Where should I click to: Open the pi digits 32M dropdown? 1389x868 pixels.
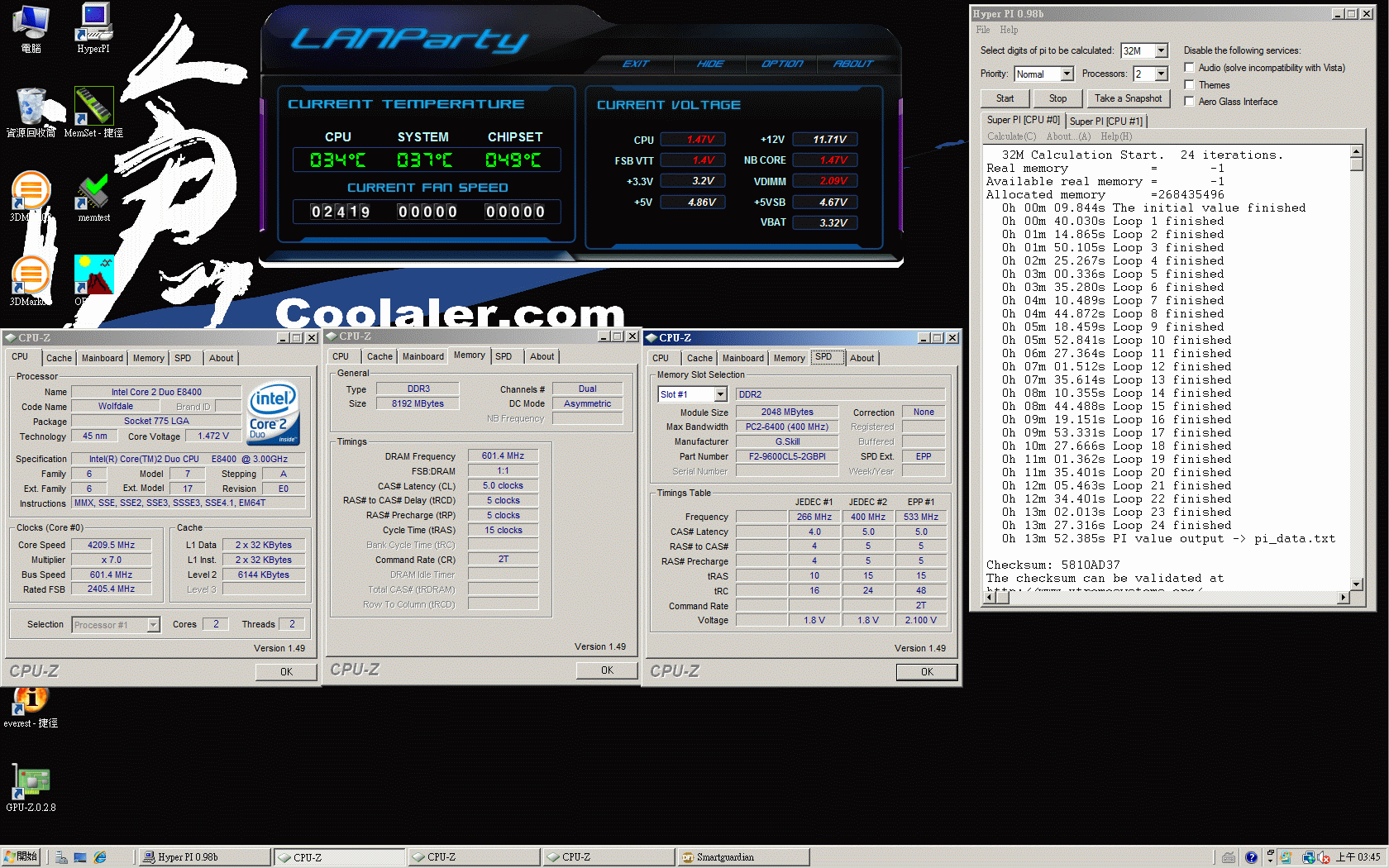tap(1161, 50)
